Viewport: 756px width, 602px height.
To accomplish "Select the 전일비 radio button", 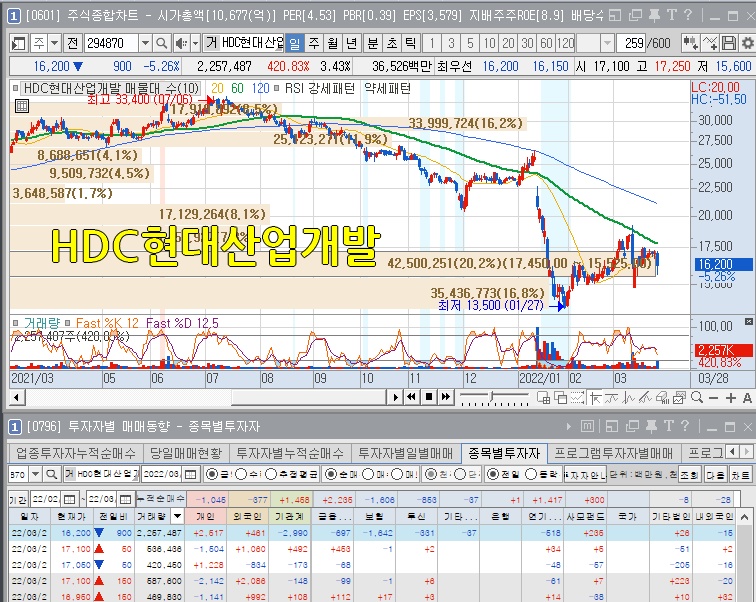I will pyautogui.click(x=492, y=474).
